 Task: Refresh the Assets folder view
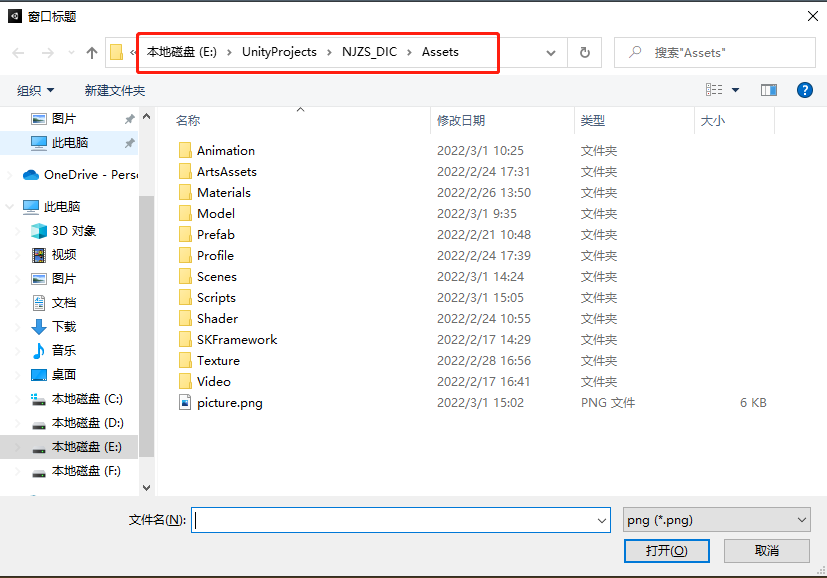pos(585,52)
